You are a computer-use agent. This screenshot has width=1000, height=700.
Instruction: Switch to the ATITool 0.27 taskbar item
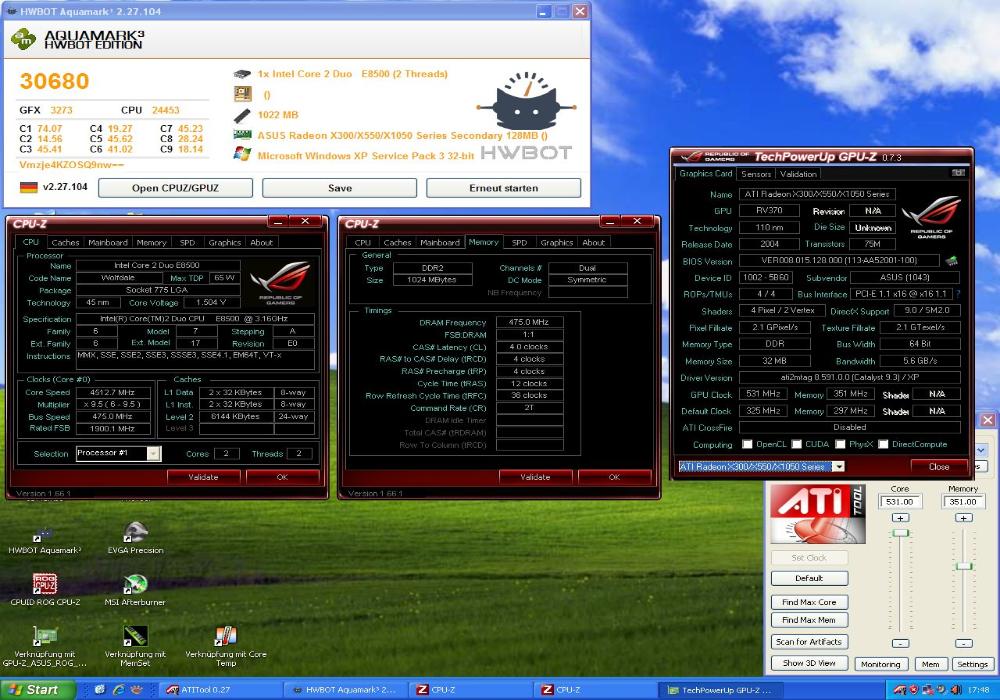220,690
